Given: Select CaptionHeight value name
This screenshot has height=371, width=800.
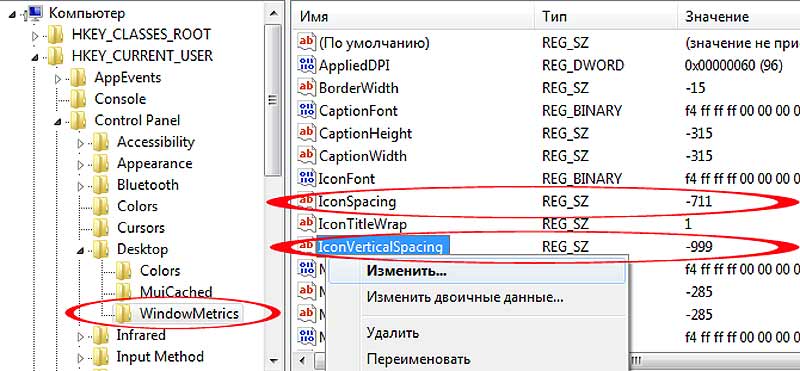Looking at the screenshot, I should [365, 133].
